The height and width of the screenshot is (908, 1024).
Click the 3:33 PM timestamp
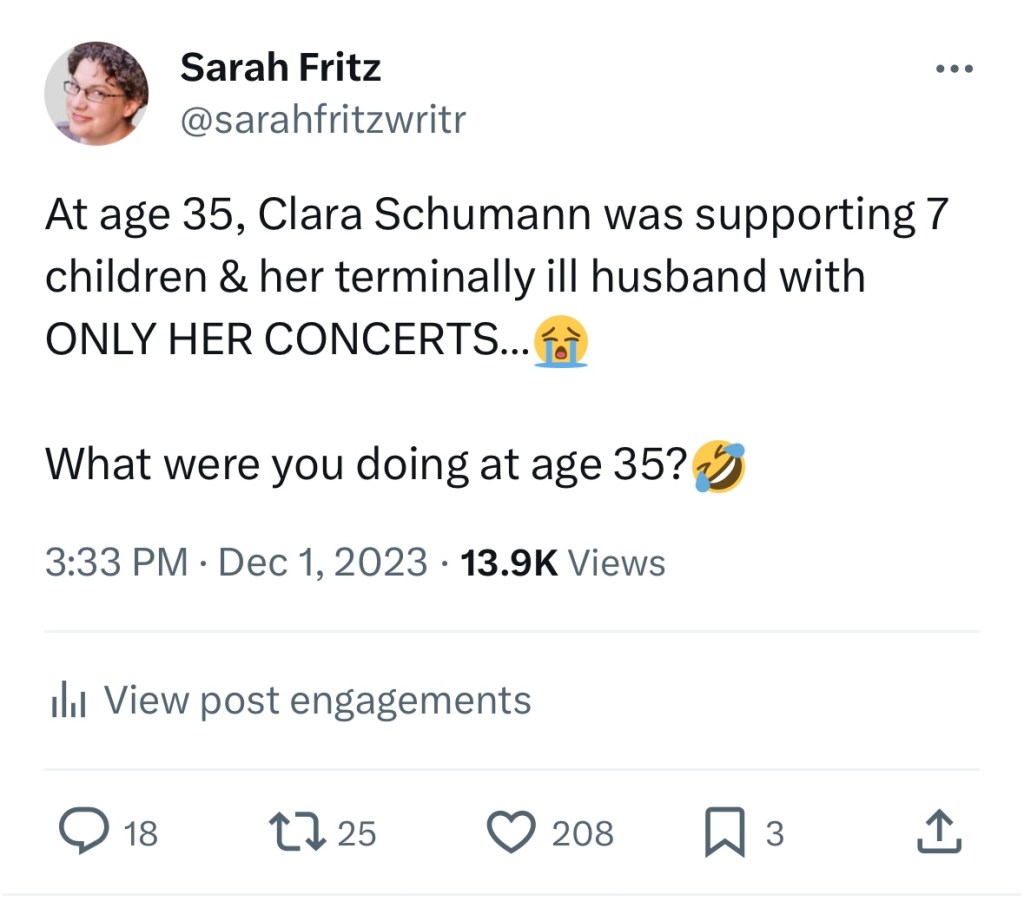(x=117, y=562)
